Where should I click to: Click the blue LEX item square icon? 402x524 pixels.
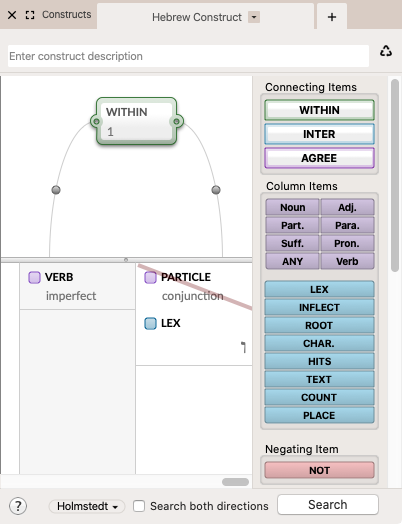pyautogui.click(x=150, y=323)
